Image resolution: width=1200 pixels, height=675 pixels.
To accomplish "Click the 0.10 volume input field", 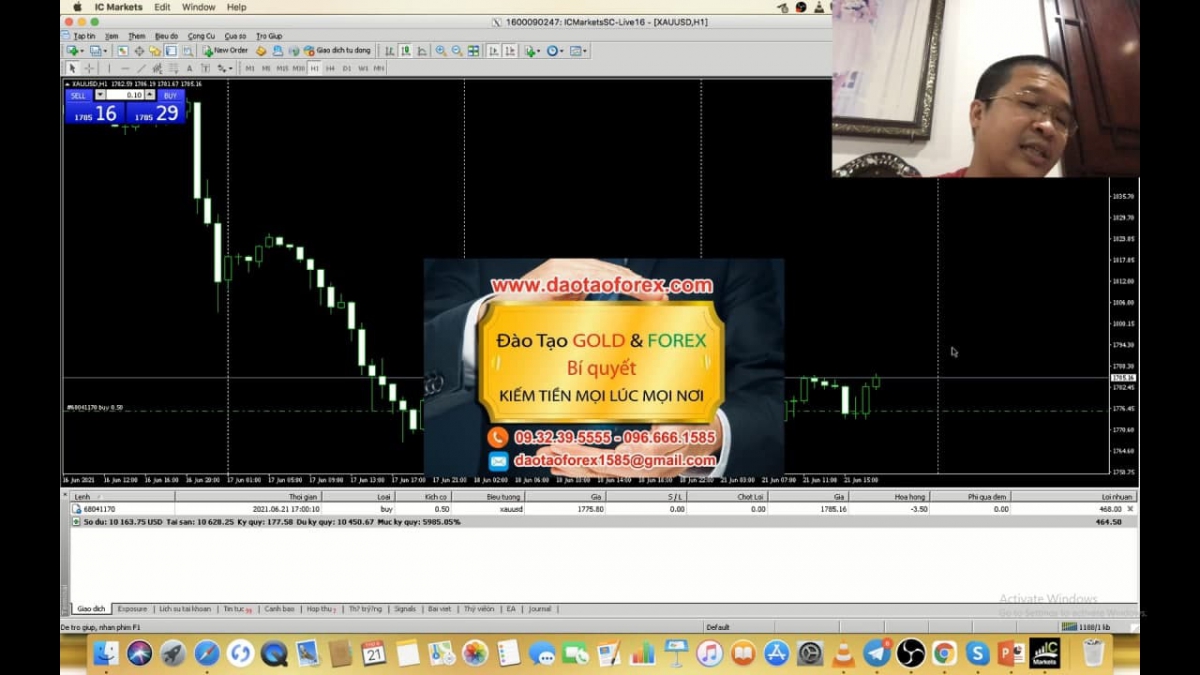I will pyautogui.click(x=125, y=95).
